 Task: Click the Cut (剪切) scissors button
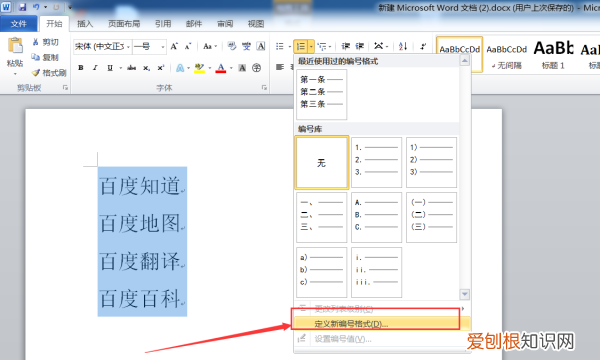click(x=46, y=42)
